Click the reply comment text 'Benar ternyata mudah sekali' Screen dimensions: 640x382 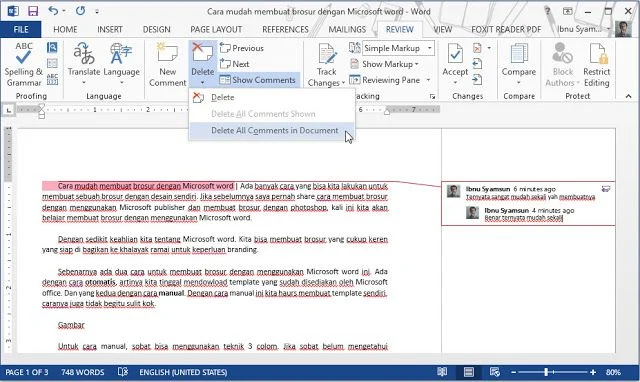click(x=523, y=218)
